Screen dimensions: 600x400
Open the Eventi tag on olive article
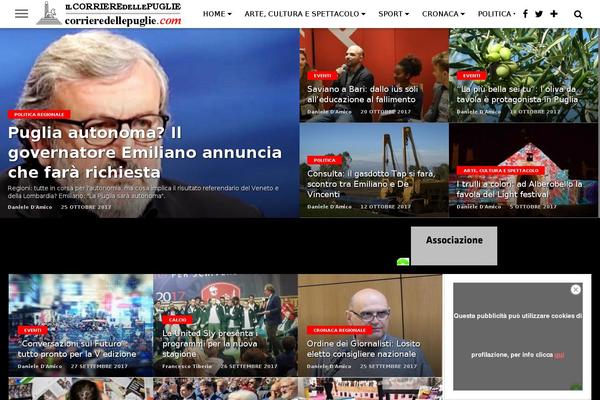pos(471,76)
